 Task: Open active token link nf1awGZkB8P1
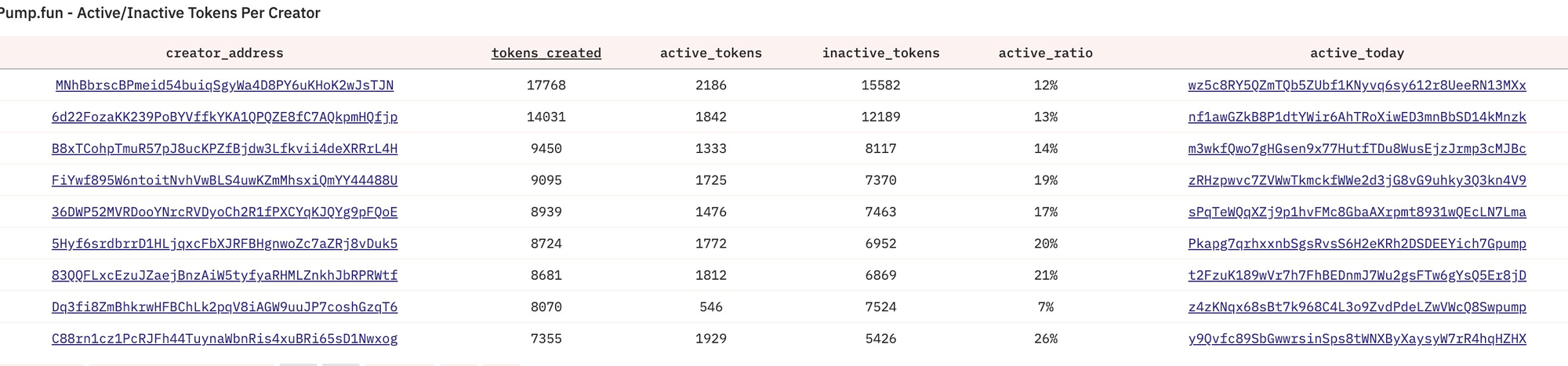click(x=1356, y=117)
